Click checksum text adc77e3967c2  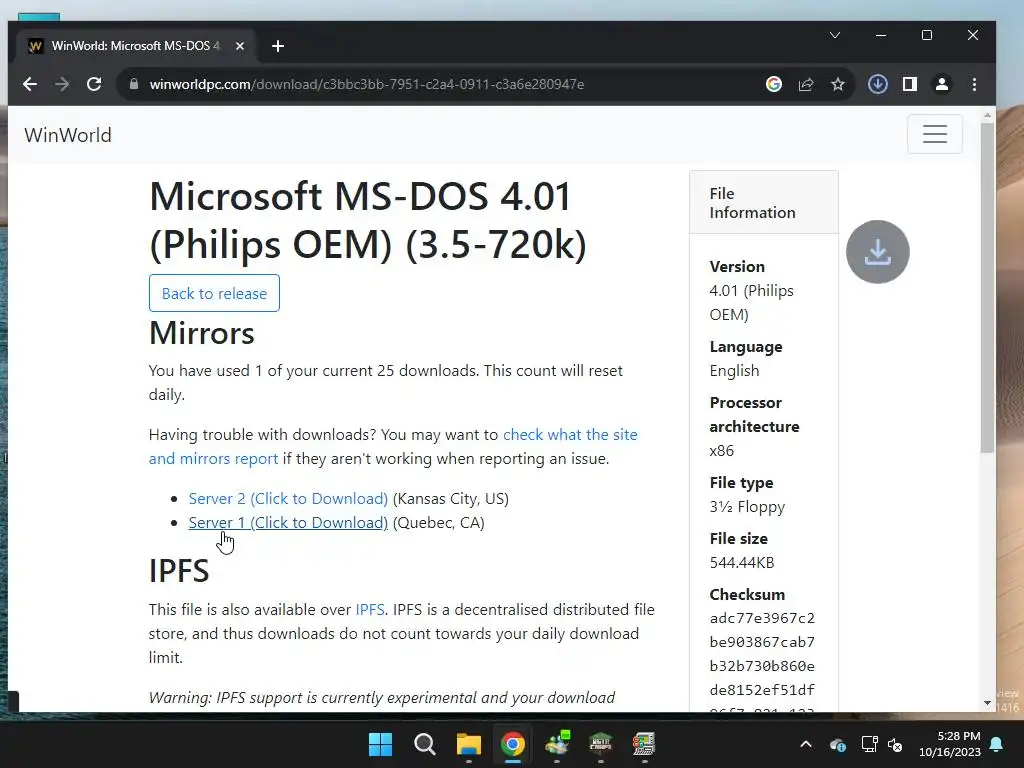tap(762, 618)
